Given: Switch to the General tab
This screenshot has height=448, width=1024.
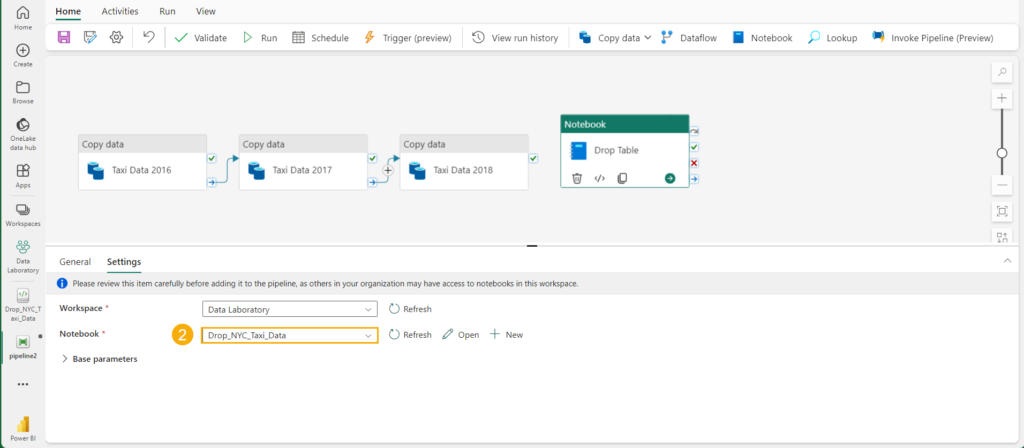Looking at the screenshot, I should point(75,262).
